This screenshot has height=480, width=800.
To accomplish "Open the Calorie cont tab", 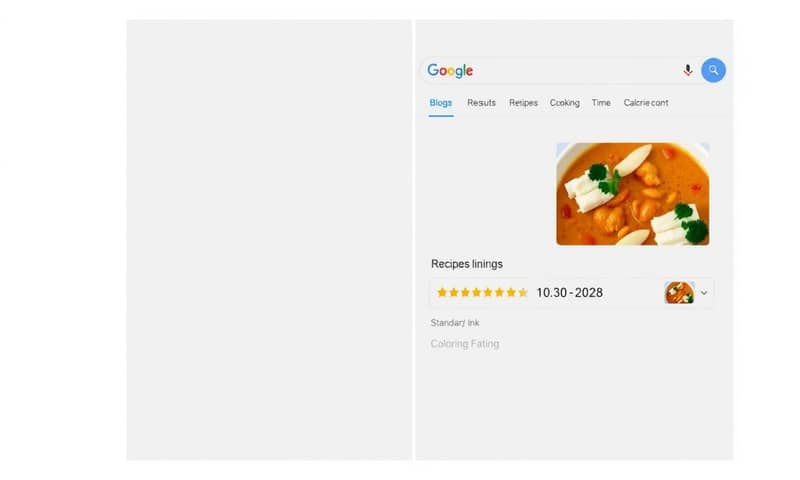I will click(646, 103).
